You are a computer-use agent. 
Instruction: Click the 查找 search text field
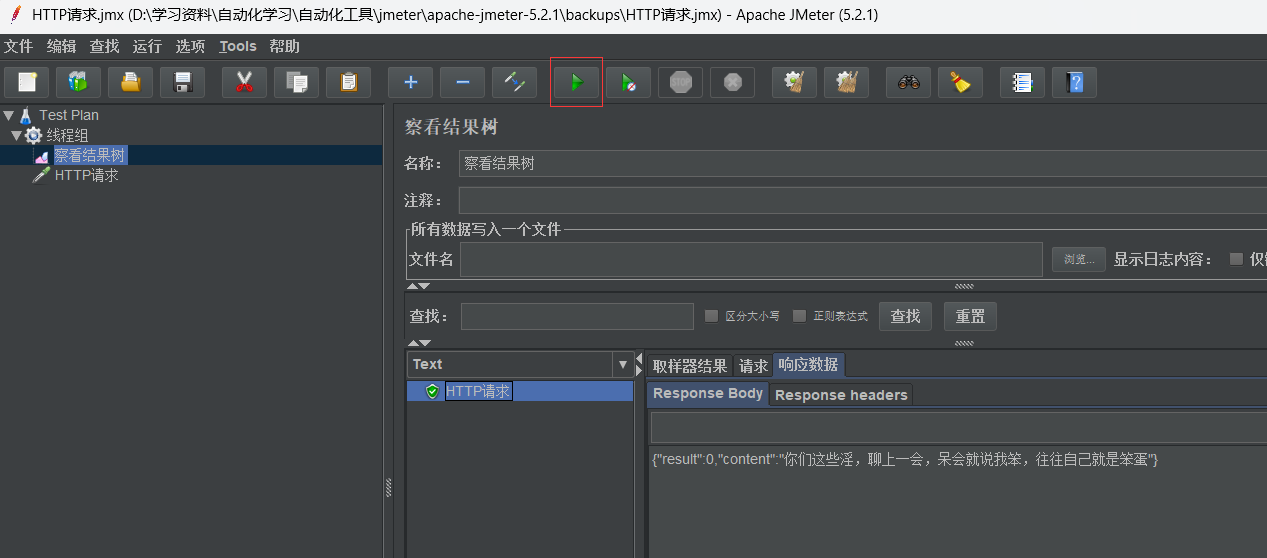coord(577,316)
